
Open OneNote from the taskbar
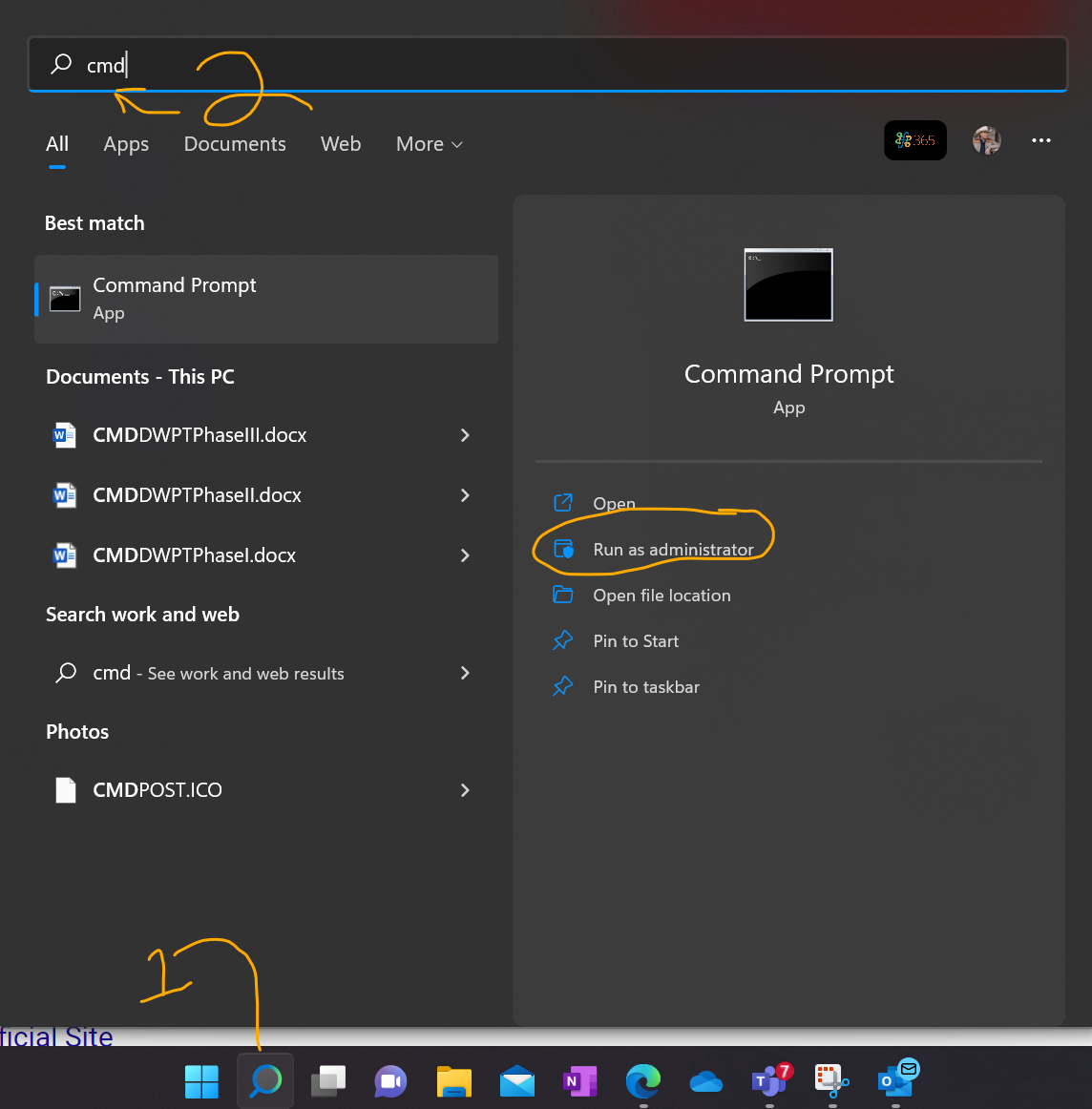pos(580,1080)
